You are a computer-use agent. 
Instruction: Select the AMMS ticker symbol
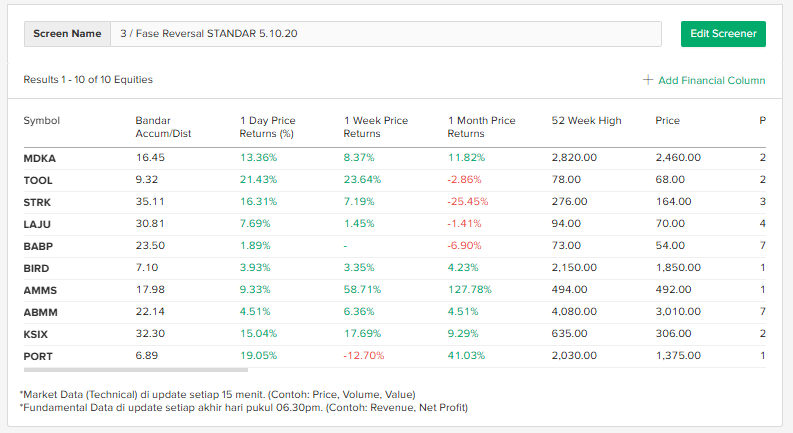[x=39, y=290]
